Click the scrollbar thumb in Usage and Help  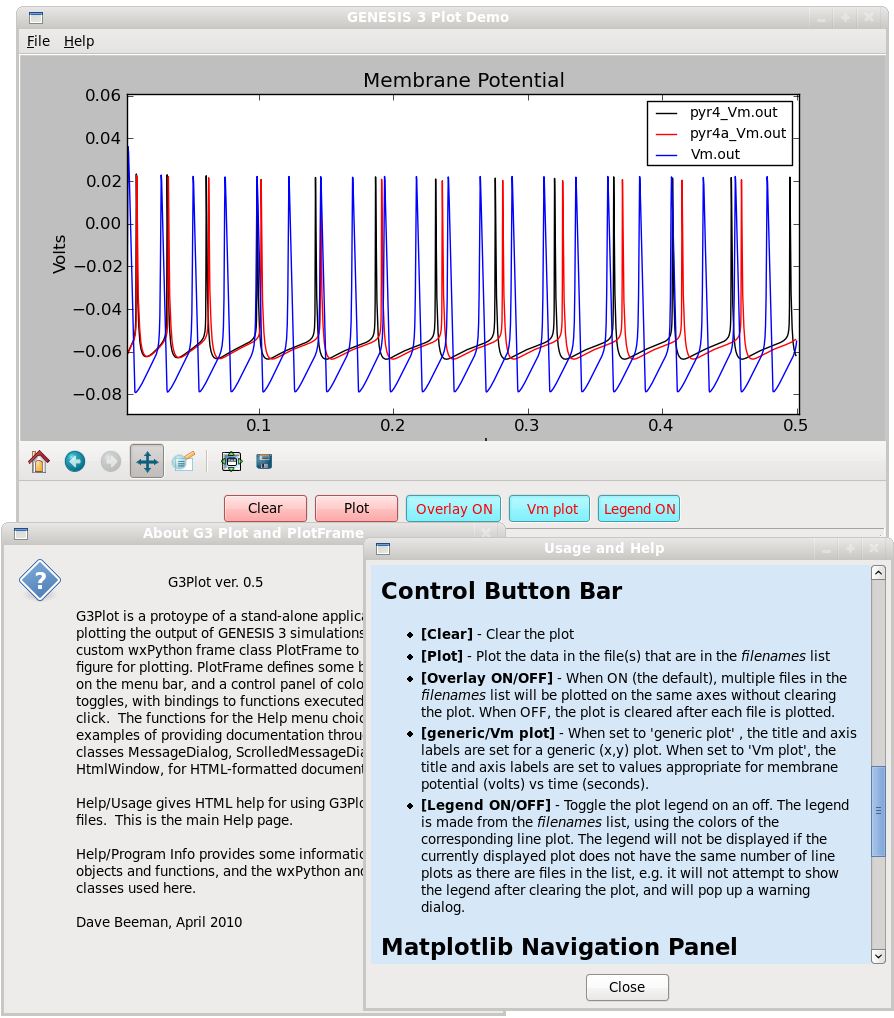tap(878, 811)
